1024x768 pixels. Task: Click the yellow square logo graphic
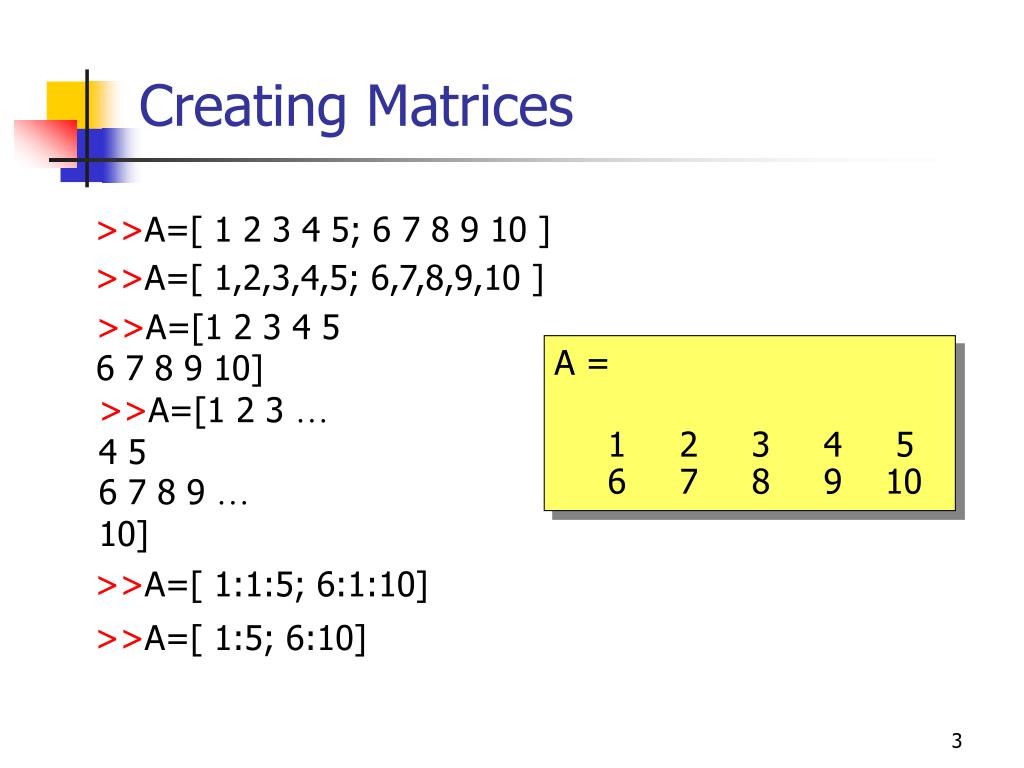tap(73, 104)
